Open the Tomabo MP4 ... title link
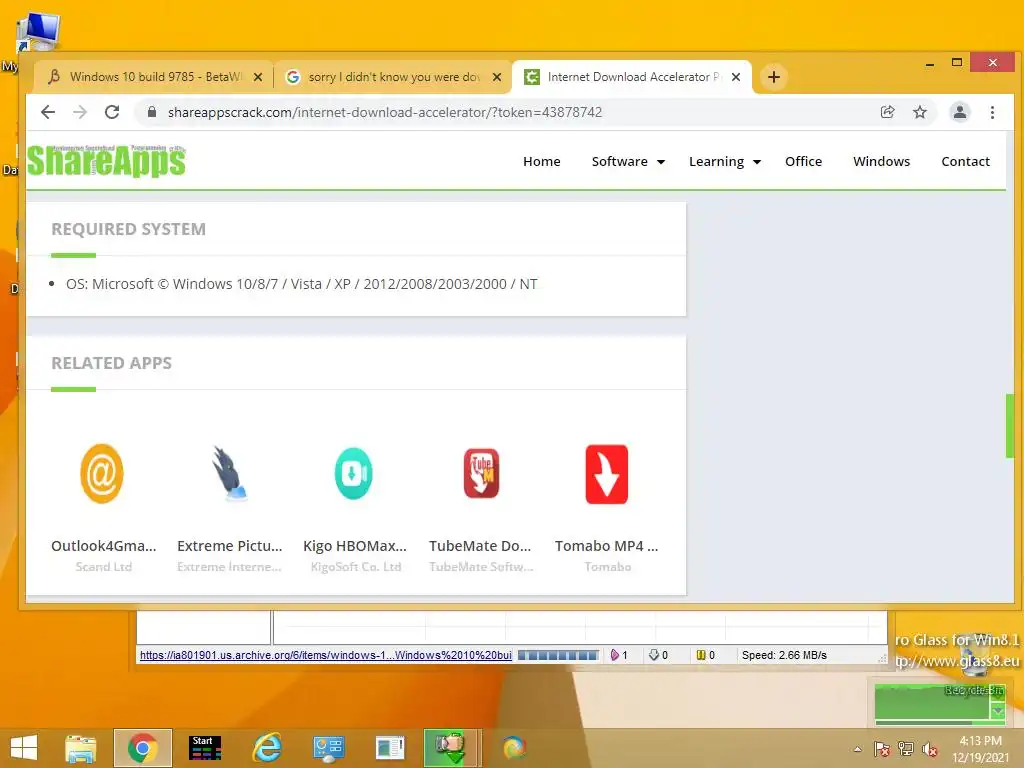This screenshot has height=768, width=1024. (x=607, y=546)
